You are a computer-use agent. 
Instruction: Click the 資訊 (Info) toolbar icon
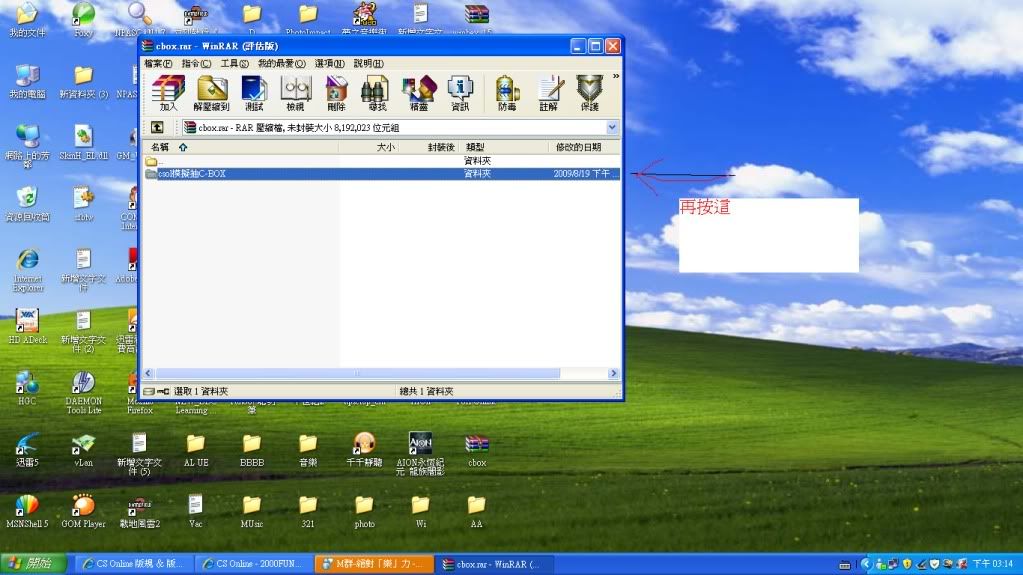[460, 92]
